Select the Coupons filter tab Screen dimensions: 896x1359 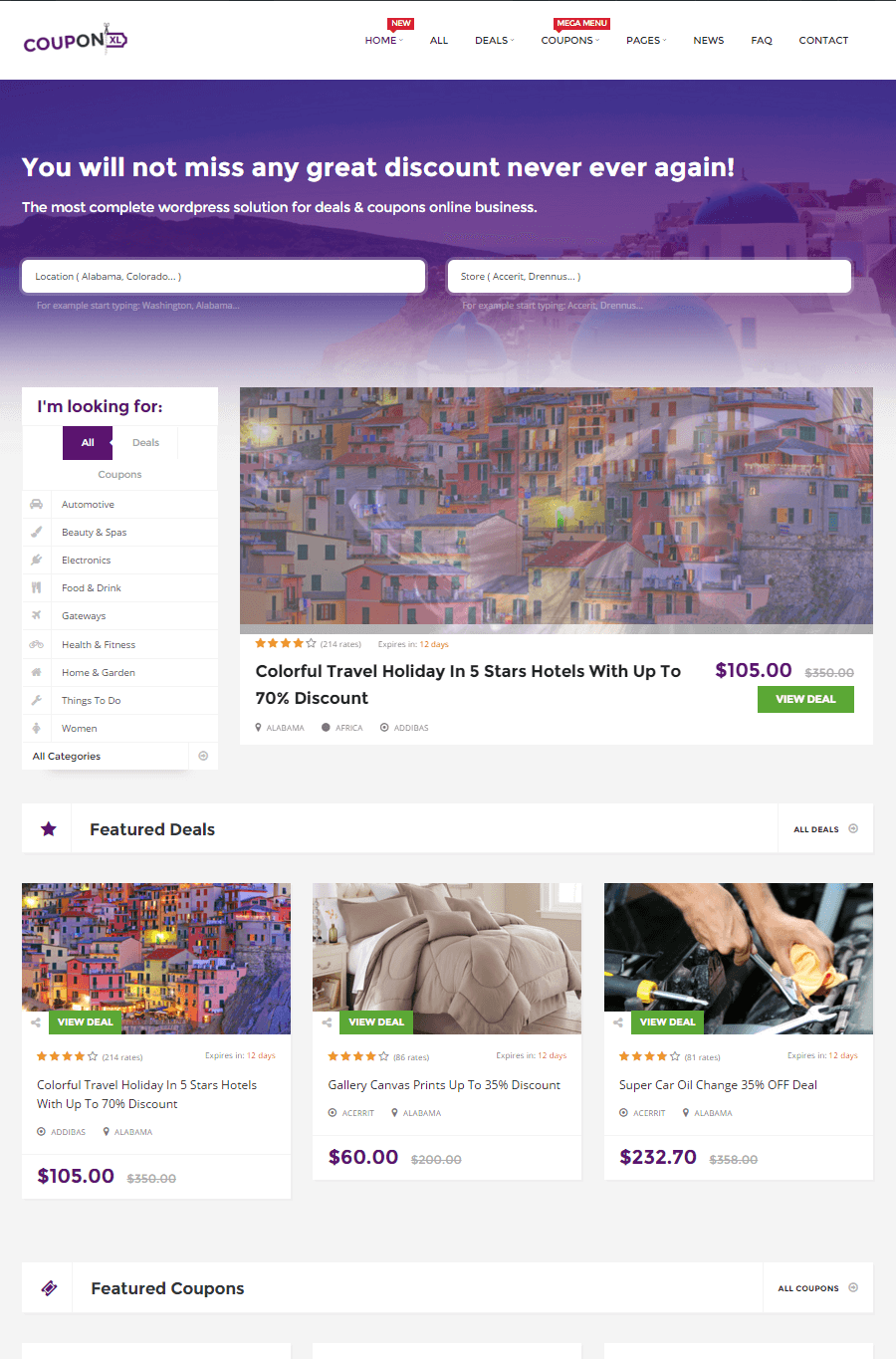(119, 474)
